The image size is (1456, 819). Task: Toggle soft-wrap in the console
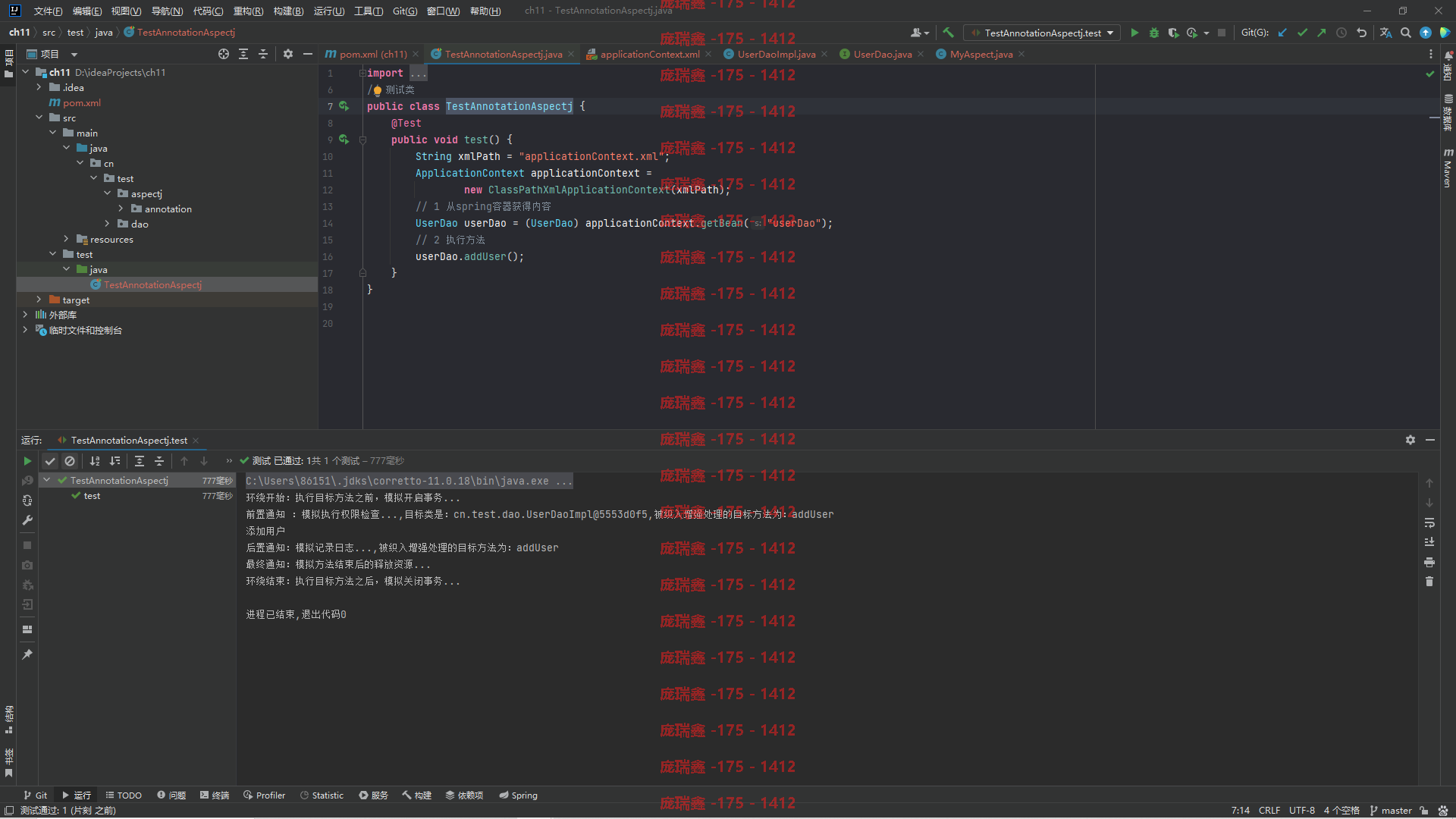pyautogui.click(x=1429, y=522)
